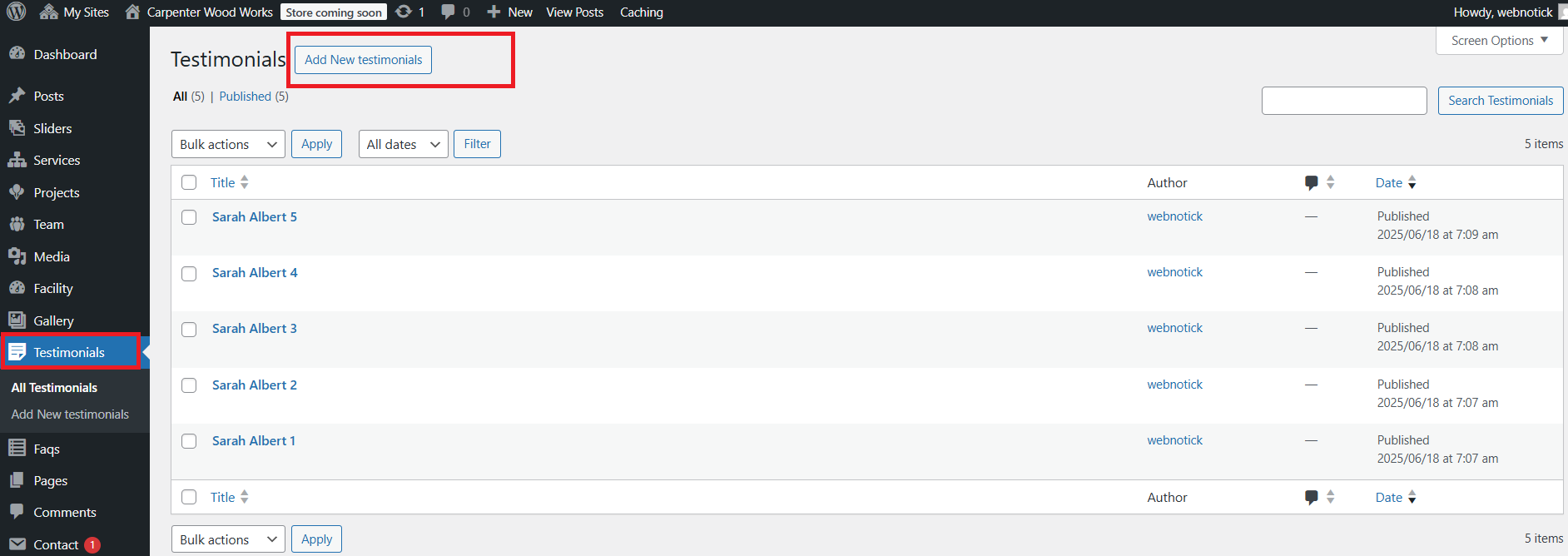Select the Faqs menu in sidebar
This screenshot has width=1568, height=556.
pyautogui.click(x=47, y=449)
